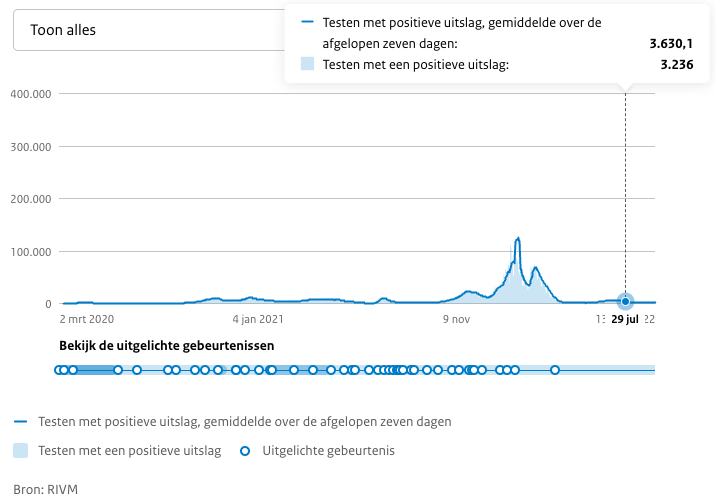Click the tallest peak of the chart

pos(518,238)
